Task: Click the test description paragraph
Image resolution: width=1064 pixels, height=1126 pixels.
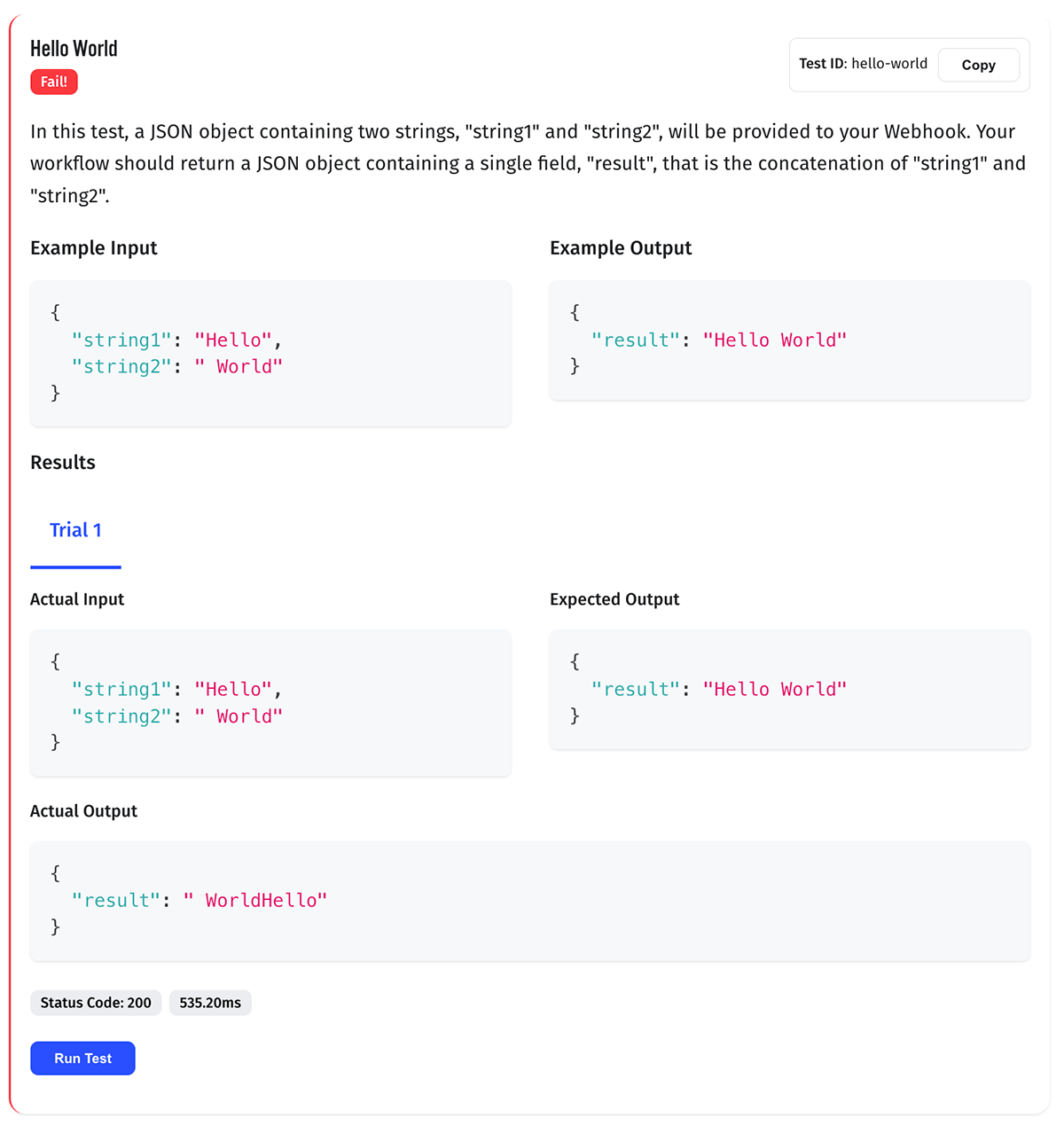Action: 528,163
